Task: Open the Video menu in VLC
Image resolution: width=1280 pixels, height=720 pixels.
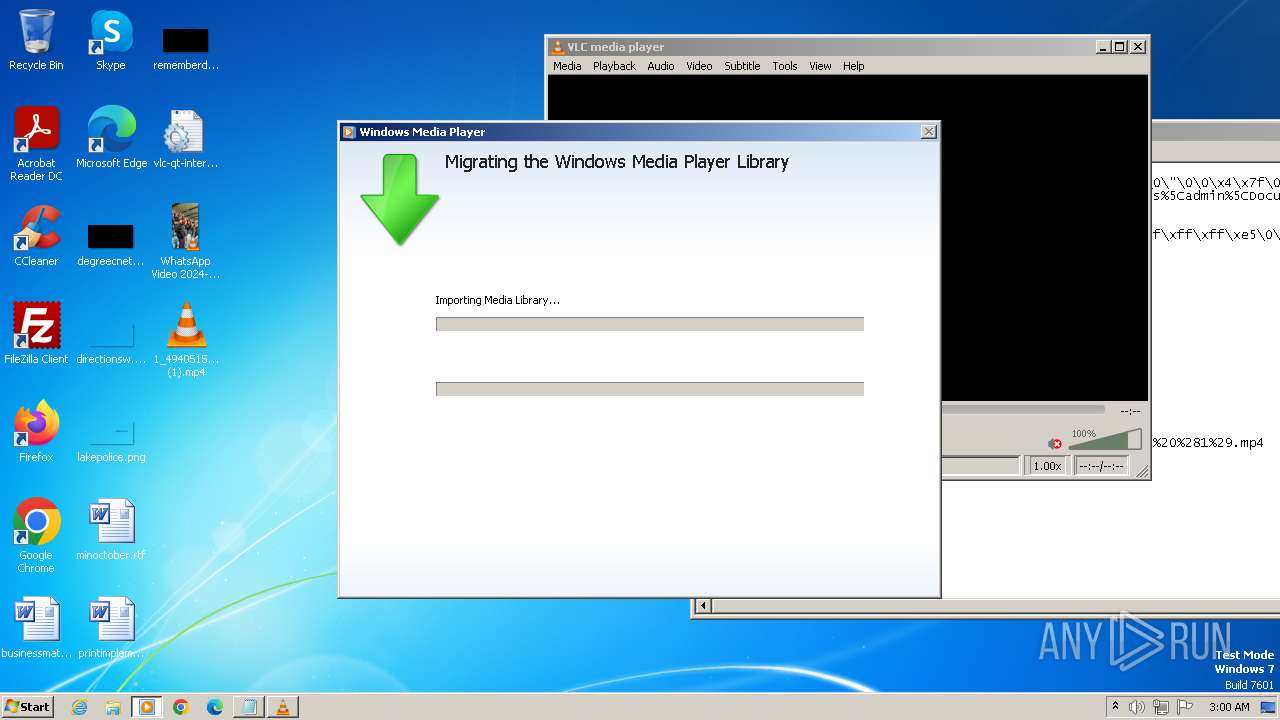Action: pyautogui.click(x=699, y=66)
